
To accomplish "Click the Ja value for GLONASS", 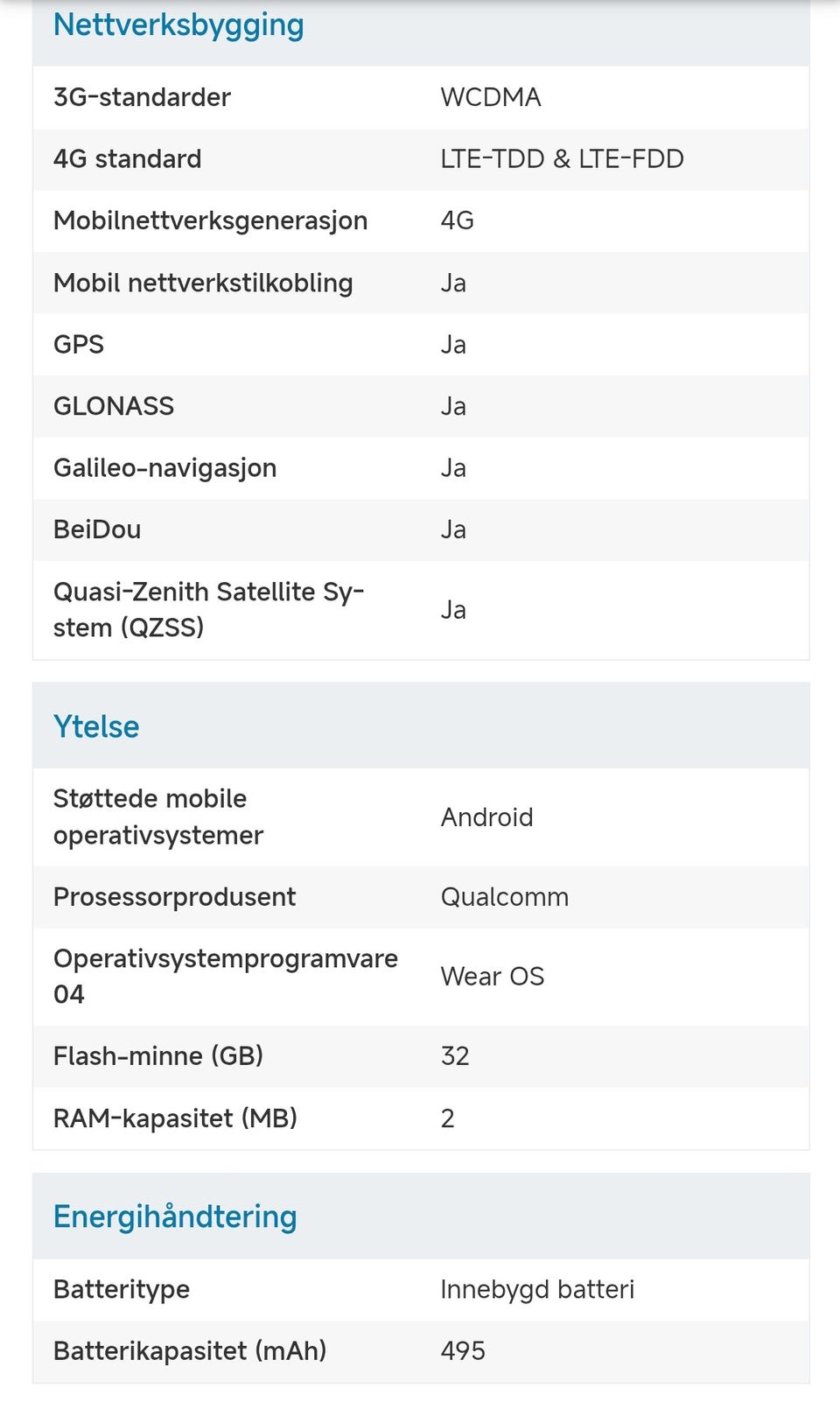I will coord(453,406).
